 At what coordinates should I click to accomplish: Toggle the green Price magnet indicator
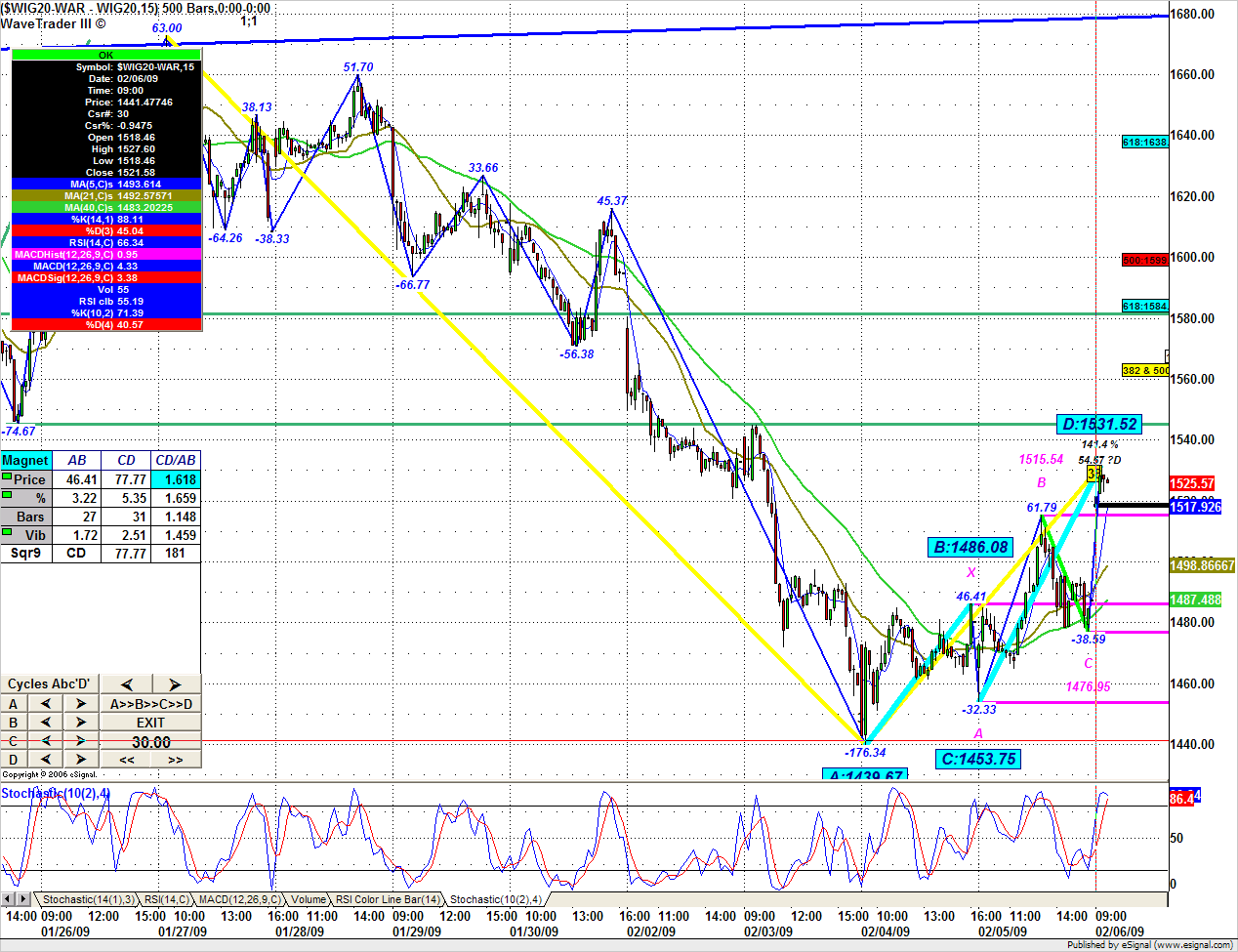pos(7,477)
